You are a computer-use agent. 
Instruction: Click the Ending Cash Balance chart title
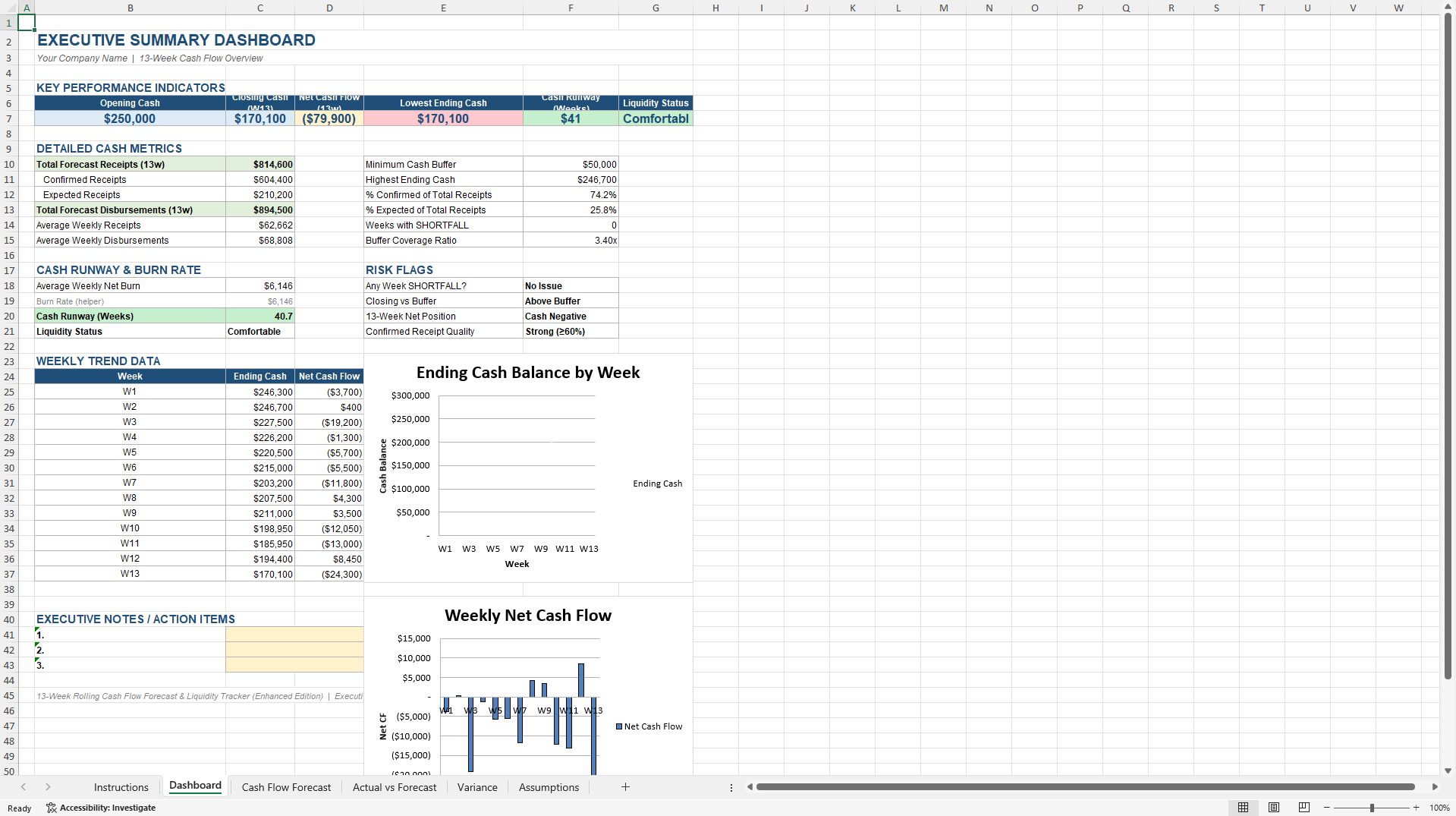[528, 373]
